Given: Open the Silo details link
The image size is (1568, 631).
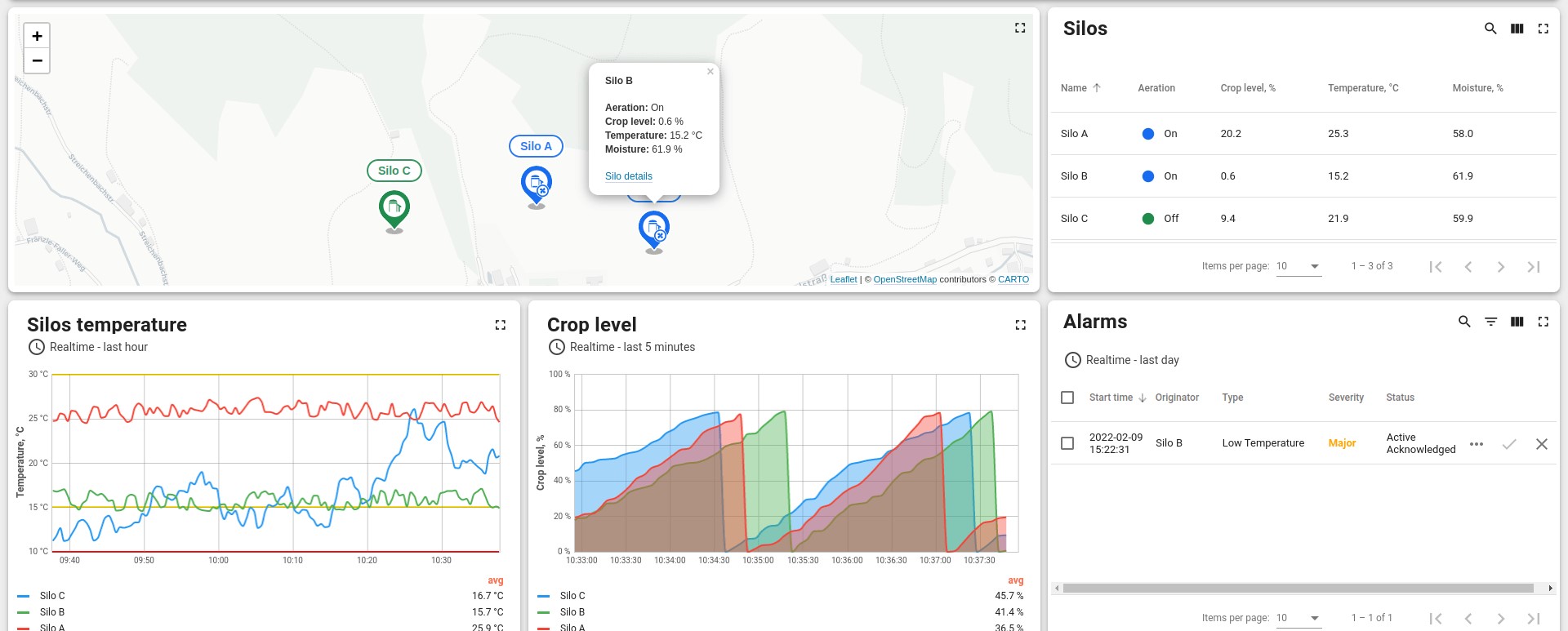Looking at the screenshot, I should [x=628, y=176].
